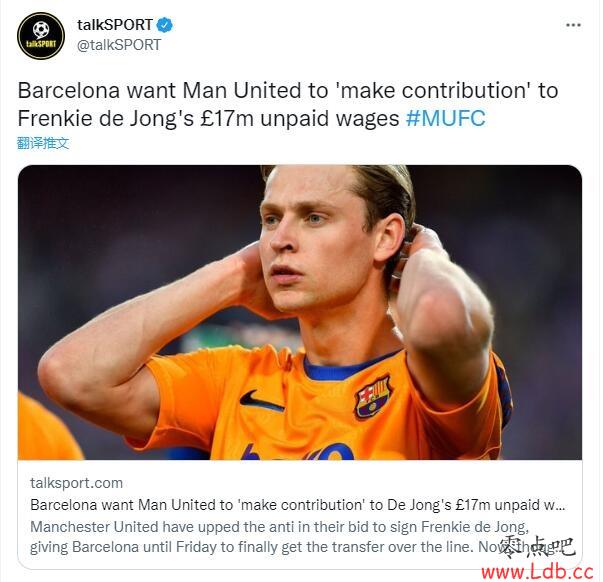This screenshot has width=603, height=582.
Task: Click the teammate's orange shirt at the photo edge
Action: pyautogui.click(x=48, y=427)
